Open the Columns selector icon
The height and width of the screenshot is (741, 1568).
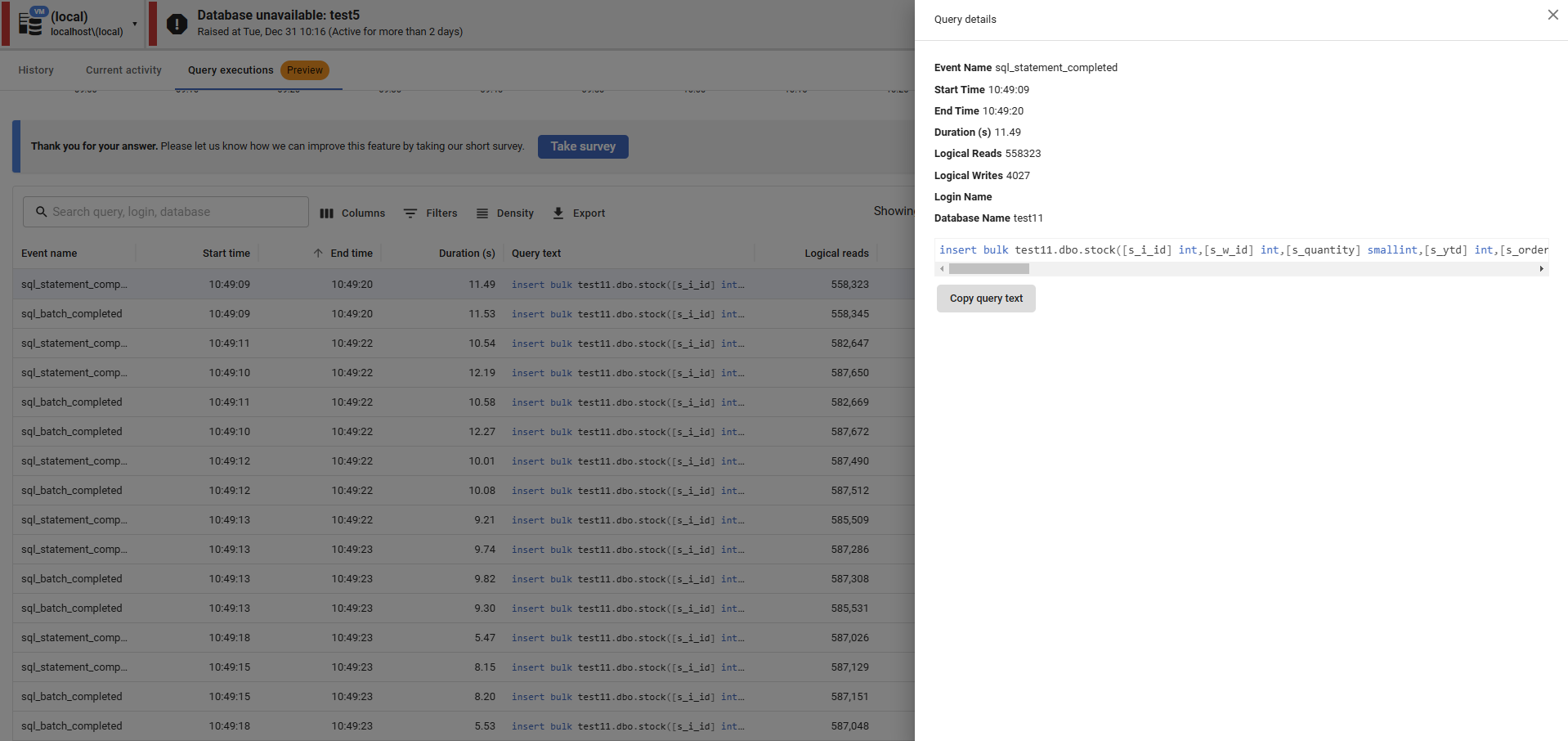(325, 213)
